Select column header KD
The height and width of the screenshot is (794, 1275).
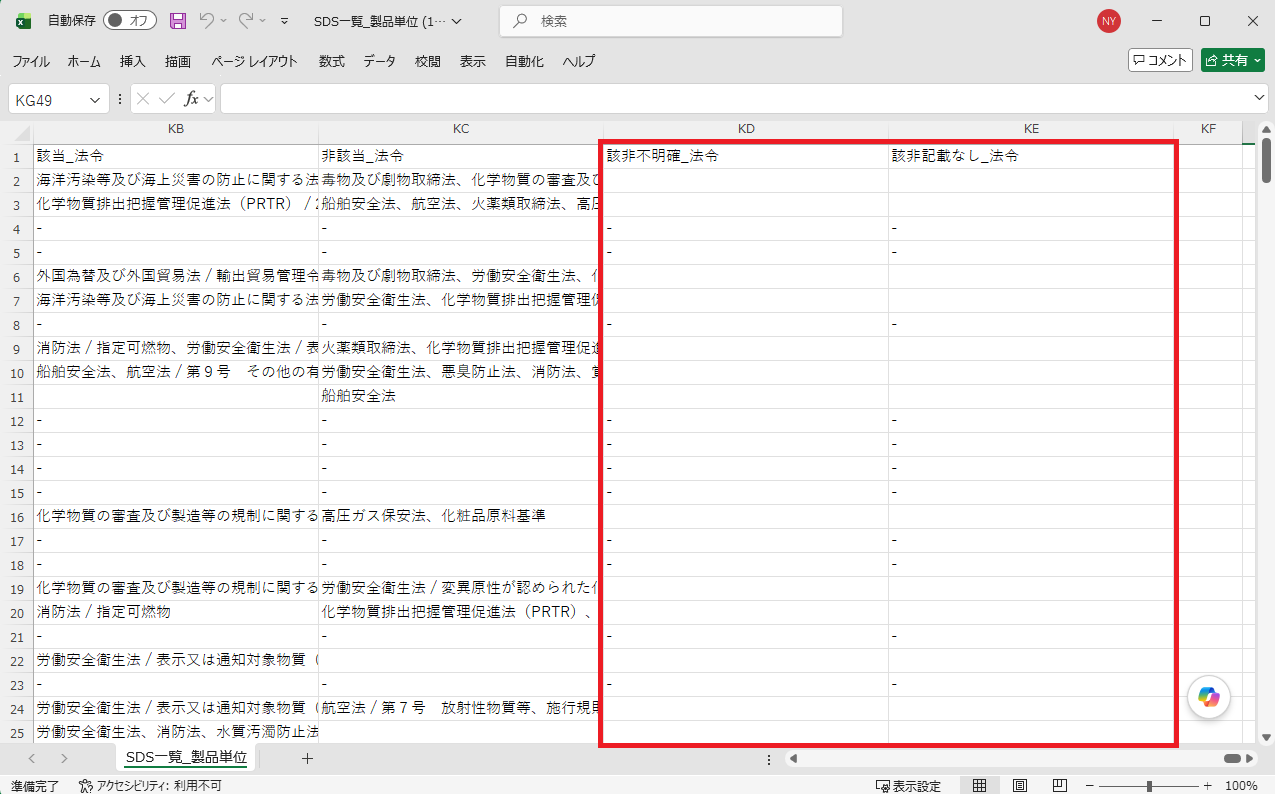coord(746,129)
